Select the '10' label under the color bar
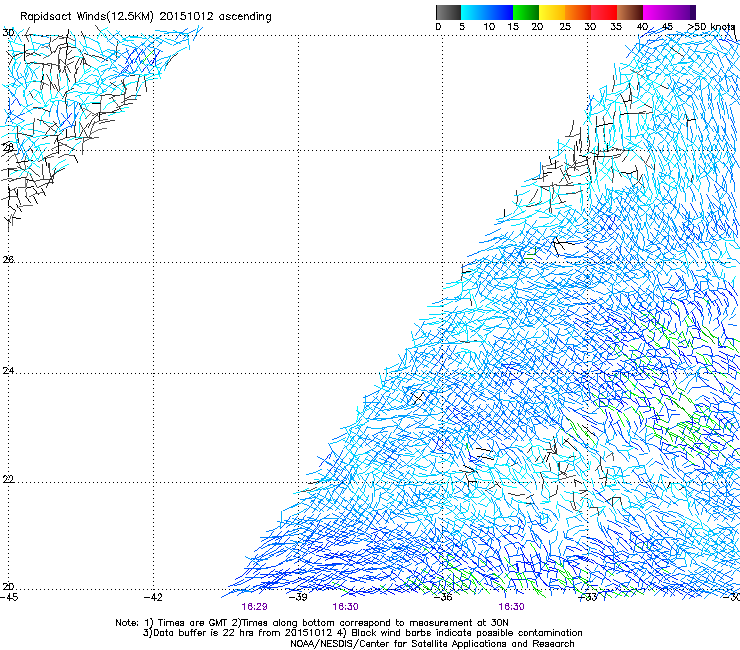740x650 pixels. pyautogui.click(x=489, y=27)
